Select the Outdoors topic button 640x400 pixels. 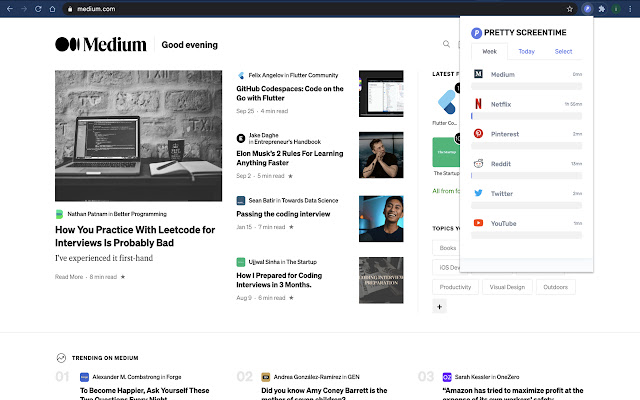coord(556,287)
